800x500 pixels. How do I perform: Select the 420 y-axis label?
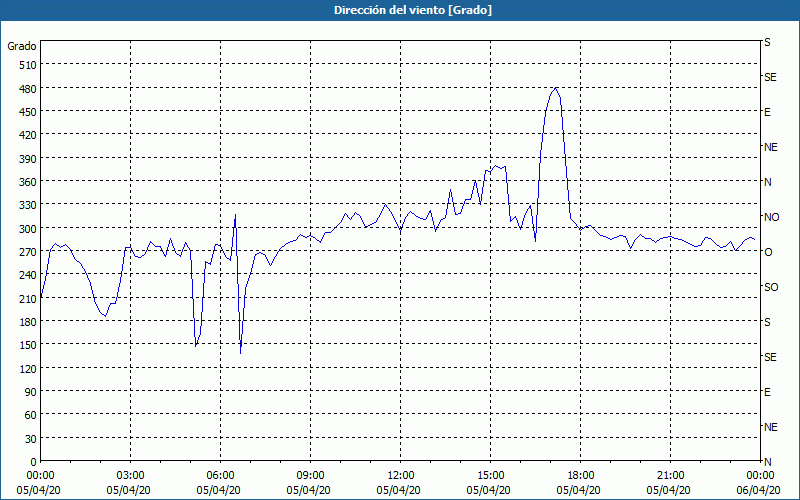(28, 135)
